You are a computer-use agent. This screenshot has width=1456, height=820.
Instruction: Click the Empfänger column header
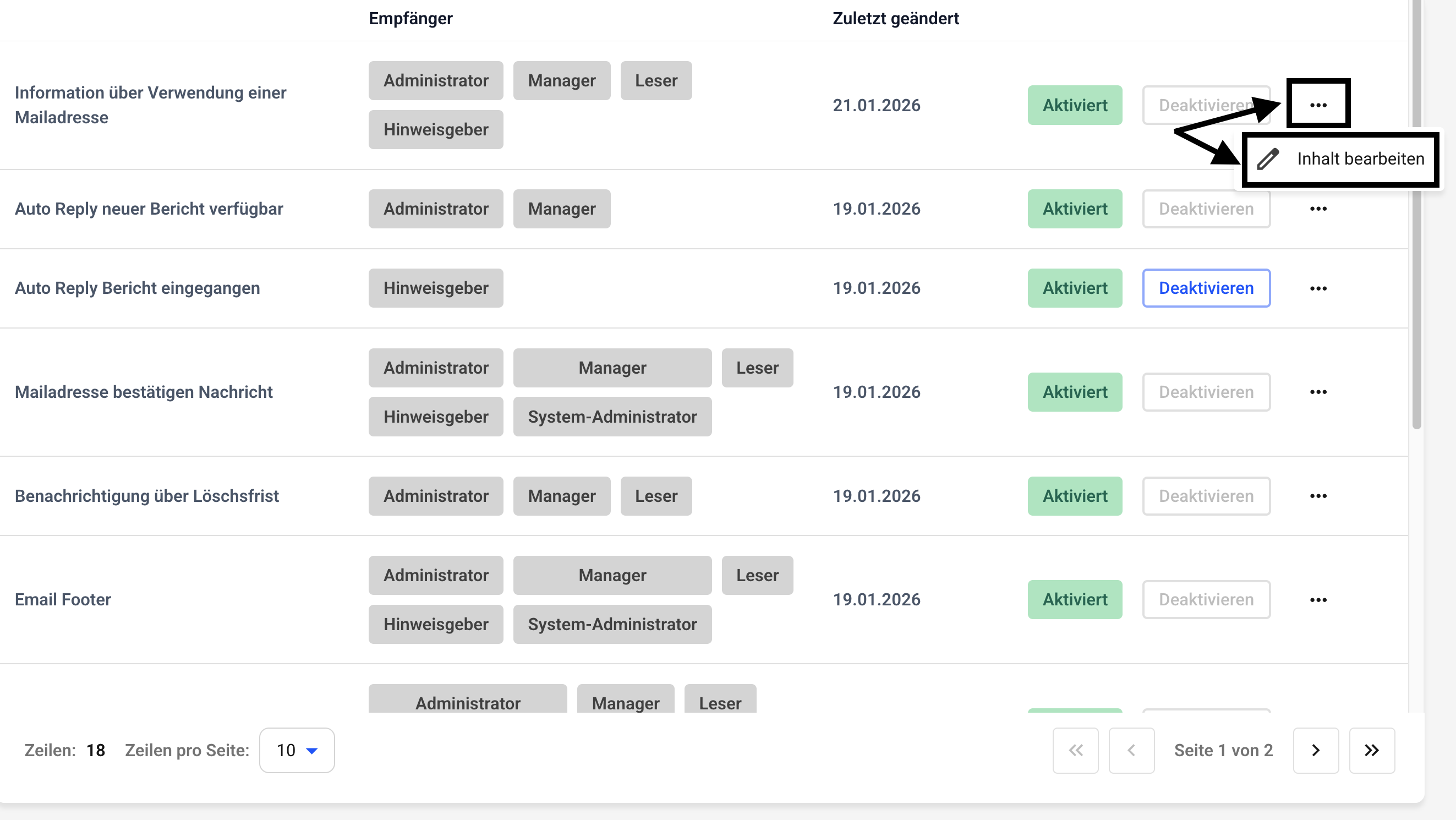tap(410, 19)
